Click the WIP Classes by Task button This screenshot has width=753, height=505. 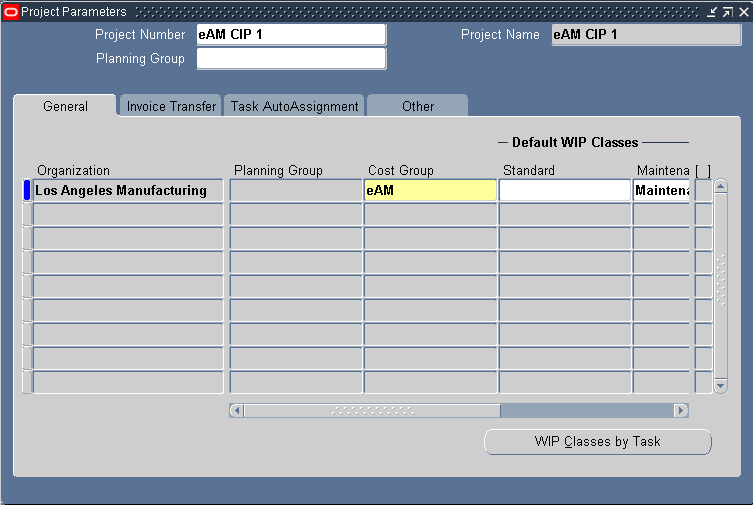pos(597,441)
